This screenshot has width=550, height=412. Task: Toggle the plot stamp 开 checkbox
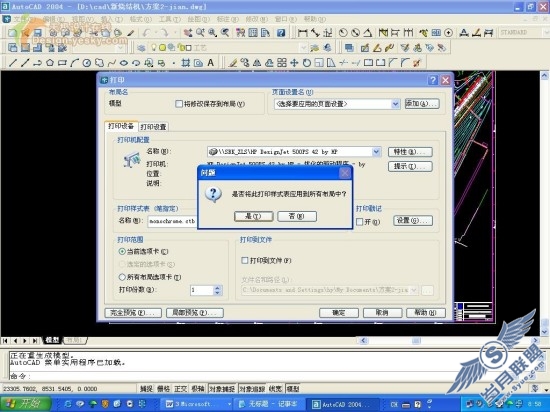pyautogui.click(x=360, y=222)
